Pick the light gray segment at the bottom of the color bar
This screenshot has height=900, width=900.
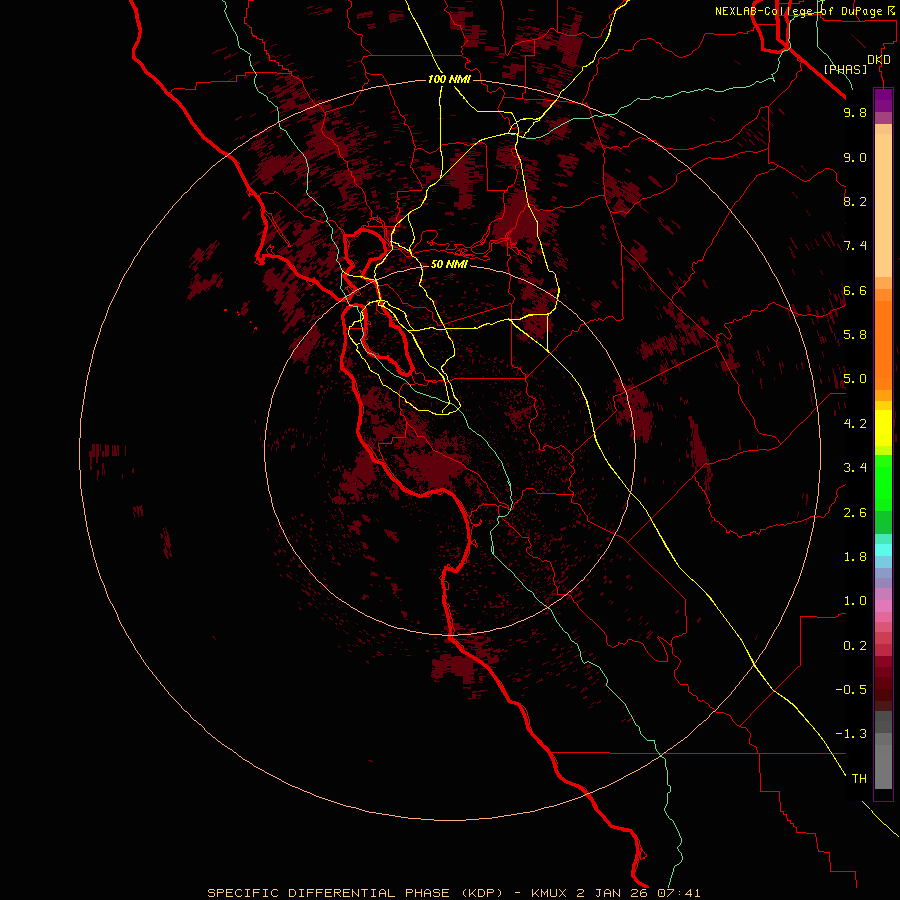883,766
